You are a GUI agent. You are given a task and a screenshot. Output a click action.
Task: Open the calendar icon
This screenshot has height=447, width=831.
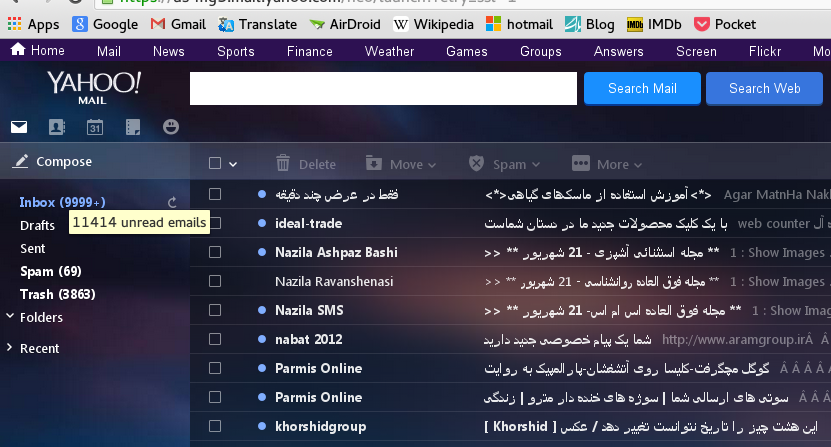tap(95, 127)
